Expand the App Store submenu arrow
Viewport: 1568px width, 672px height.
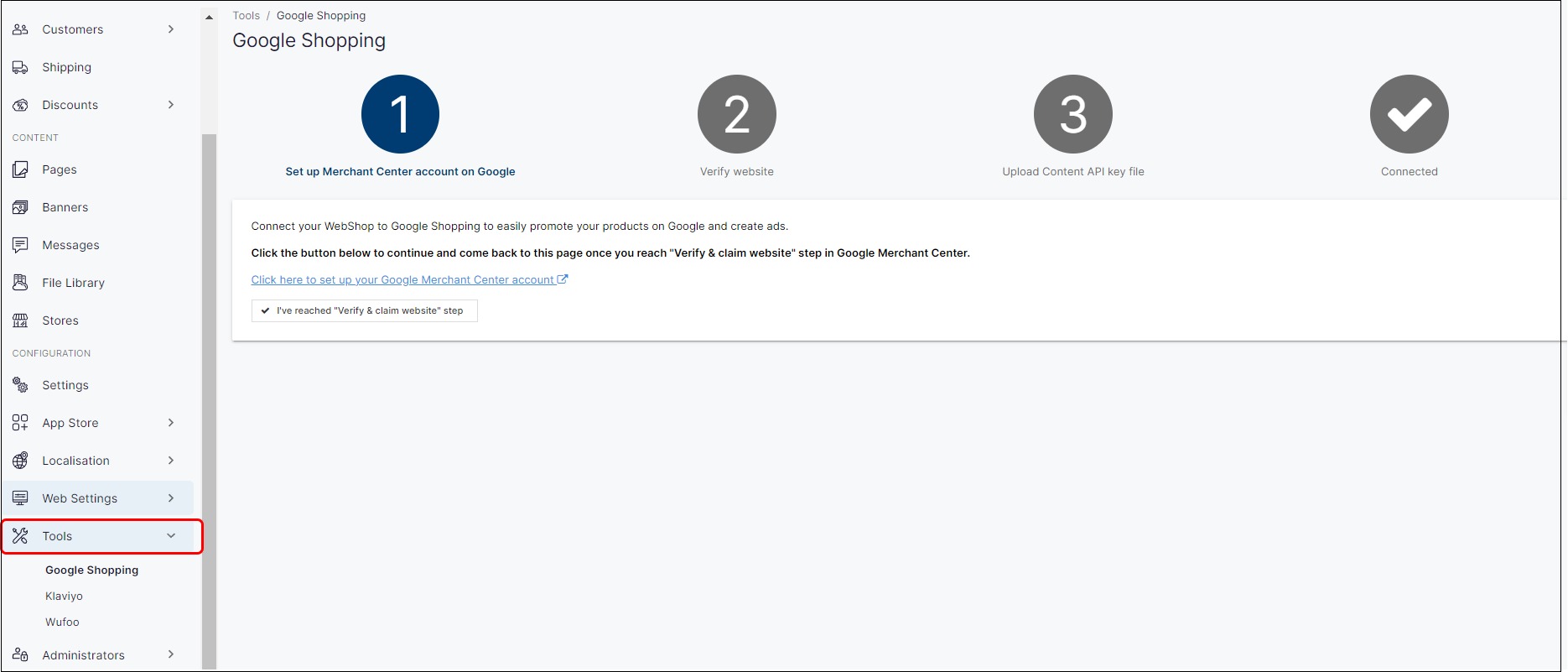[x=171, y=423]
